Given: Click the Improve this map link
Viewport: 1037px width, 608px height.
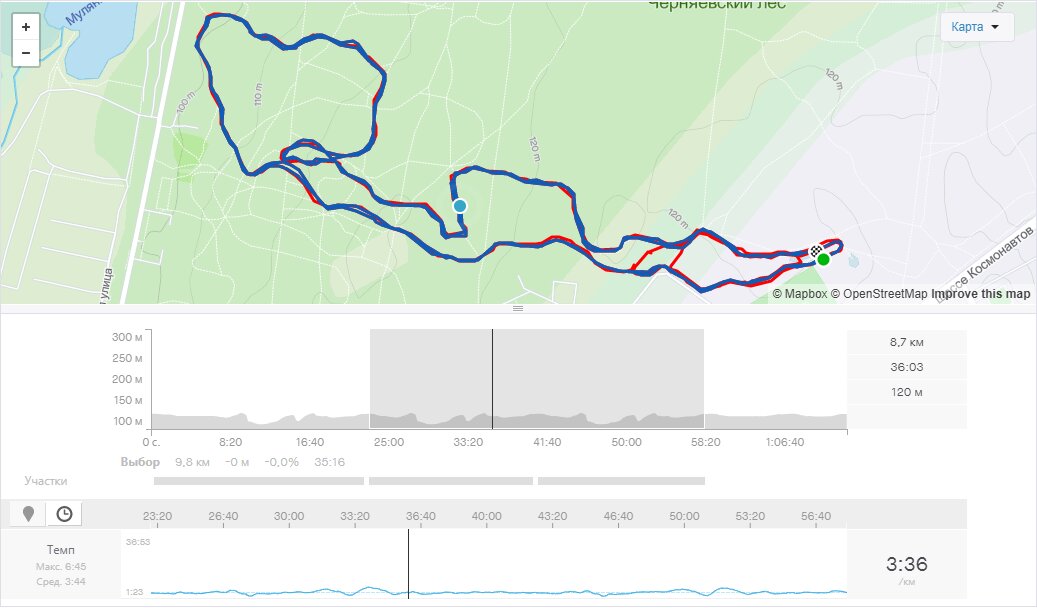Looking at the screenshot, I should [980, 294].
